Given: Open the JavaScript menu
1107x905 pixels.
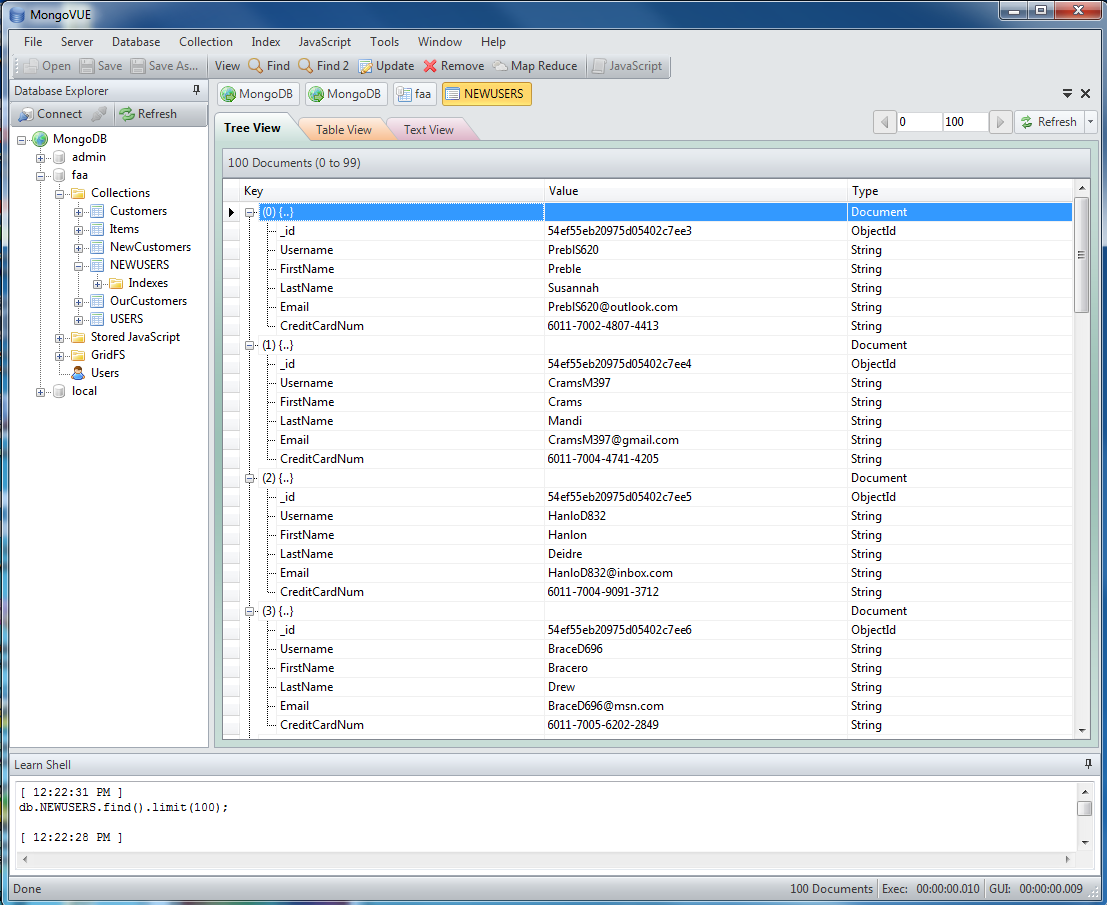Looking at the screenshot, I should (324, 42).
